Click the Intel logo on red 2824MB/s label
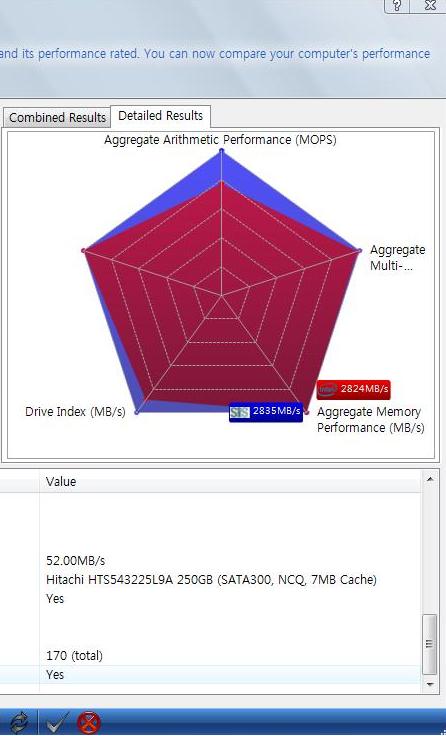This screenshot has width=446, height=736. (x=328, y=389)
